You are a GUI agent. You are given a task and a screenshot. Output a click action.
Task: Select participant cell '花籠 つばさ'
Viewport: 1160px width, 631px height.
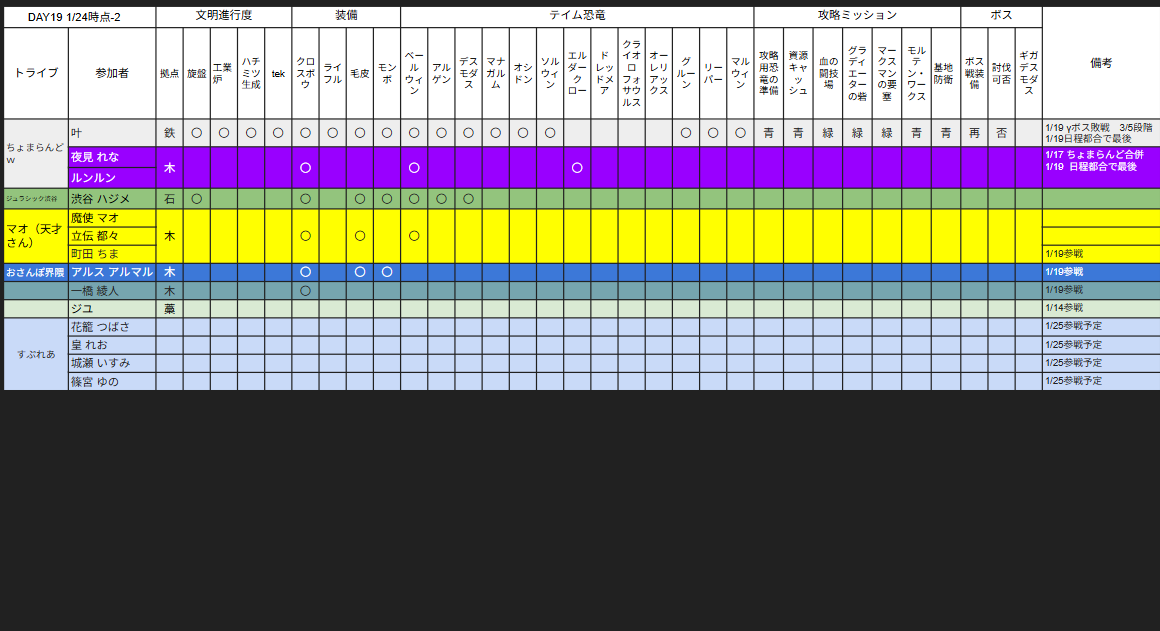click(x=112, y=327)
